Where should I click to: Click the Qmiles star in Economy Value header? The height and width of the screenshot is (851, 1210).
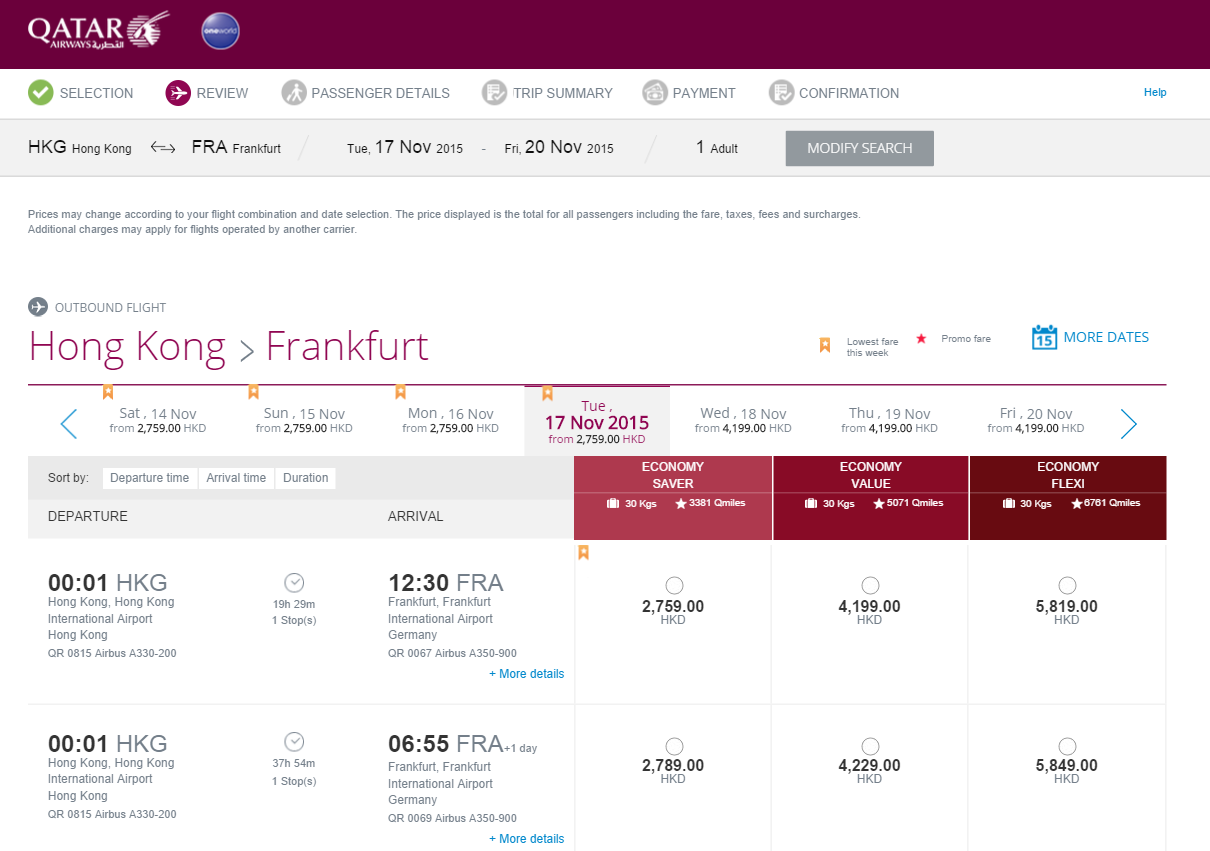[x=878, y=503]
